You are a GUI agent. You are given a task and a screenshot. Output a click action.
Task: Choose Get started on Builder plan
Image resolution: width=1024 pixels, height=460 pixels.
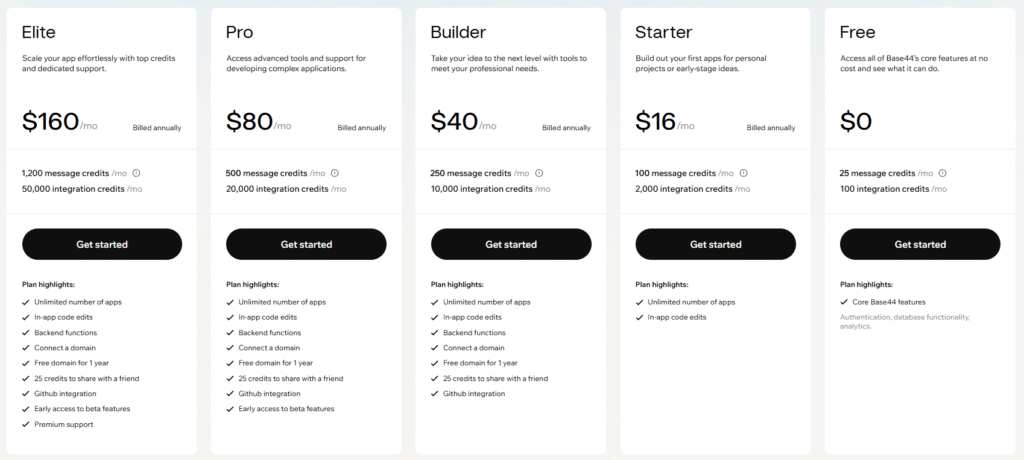pyautogui.click(x=511, y=244)
